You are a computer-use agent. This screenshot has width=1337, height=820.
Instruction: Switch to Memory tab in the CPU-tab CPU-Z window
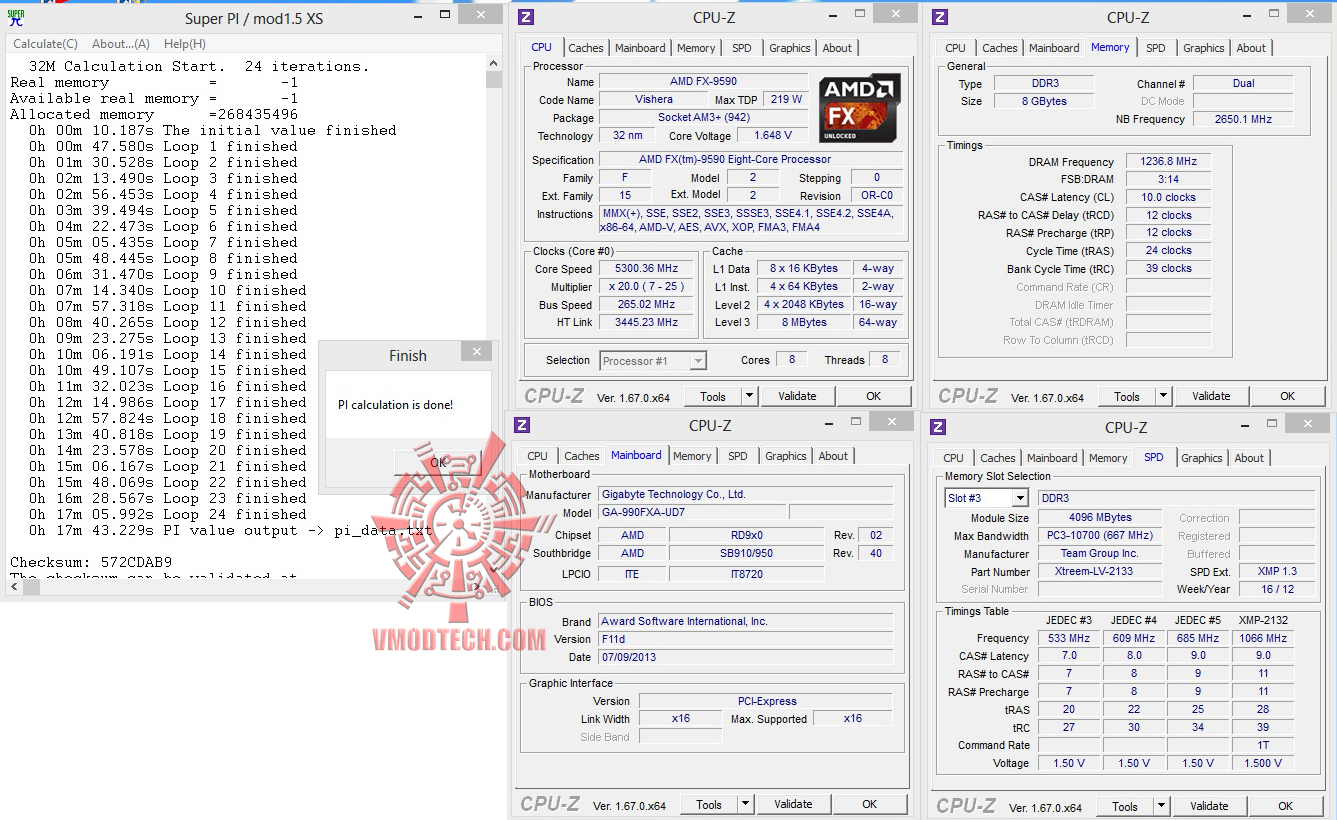(x=696, y=48)
